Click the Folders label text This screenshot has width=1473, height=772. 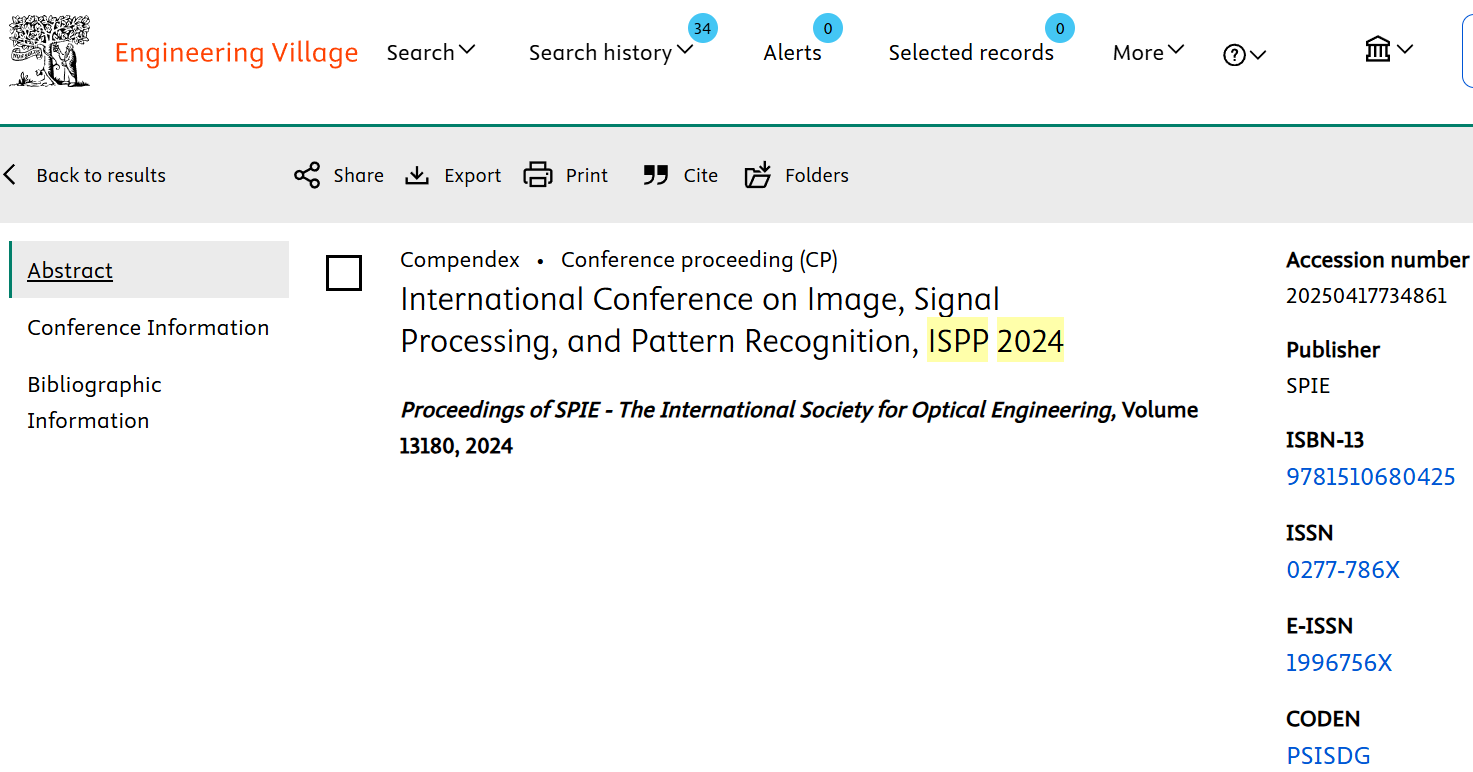[817, 175]
